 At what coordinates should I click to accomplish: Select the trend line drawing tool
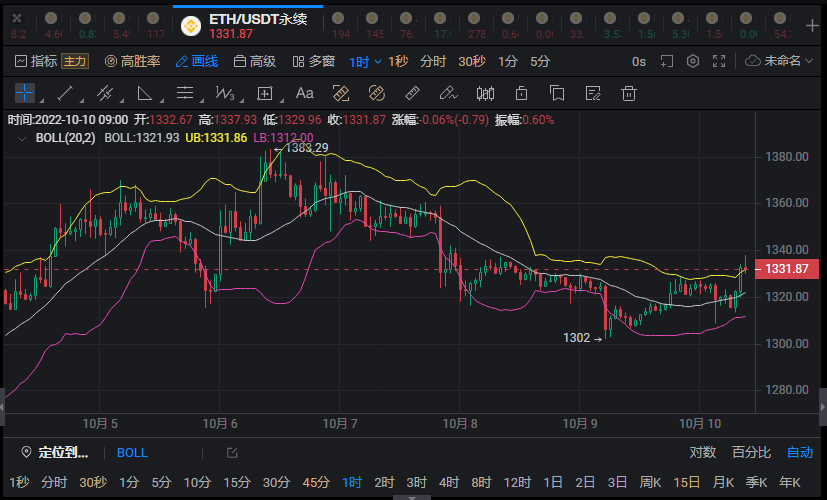point(64,93)
